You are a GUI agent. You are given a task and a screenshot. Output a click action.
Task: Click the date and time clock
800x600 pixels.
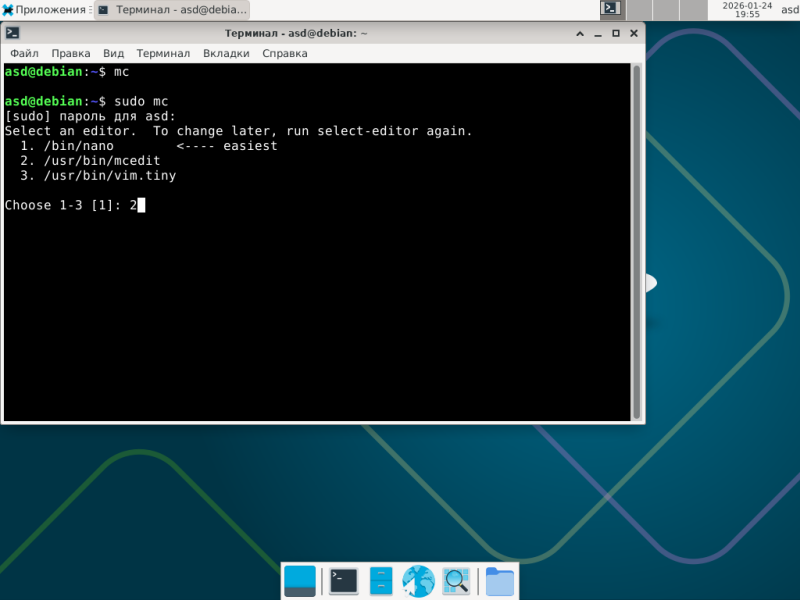747,10
